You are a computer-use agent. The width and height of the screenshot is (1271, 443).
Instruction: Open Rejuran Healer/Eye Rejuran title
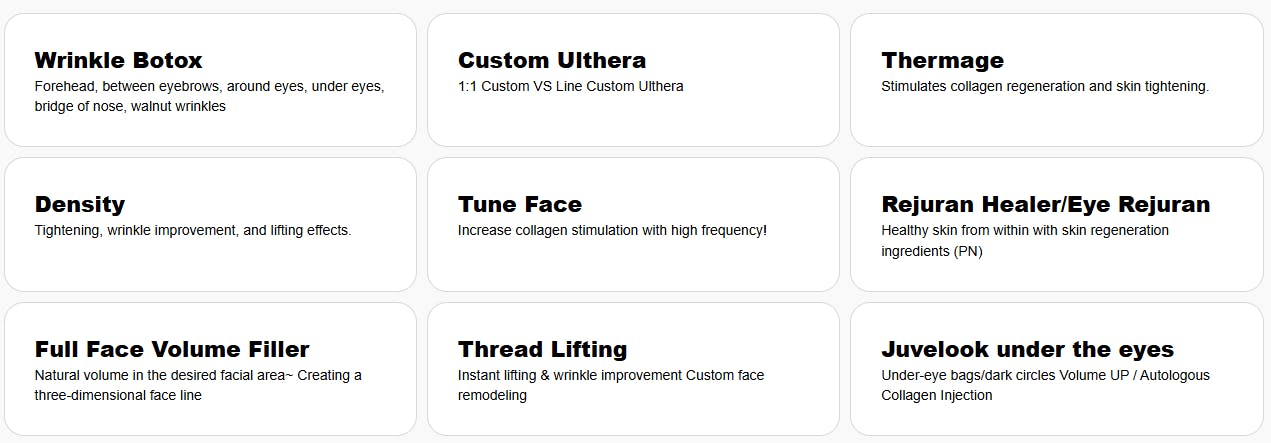coord(1045,204)
